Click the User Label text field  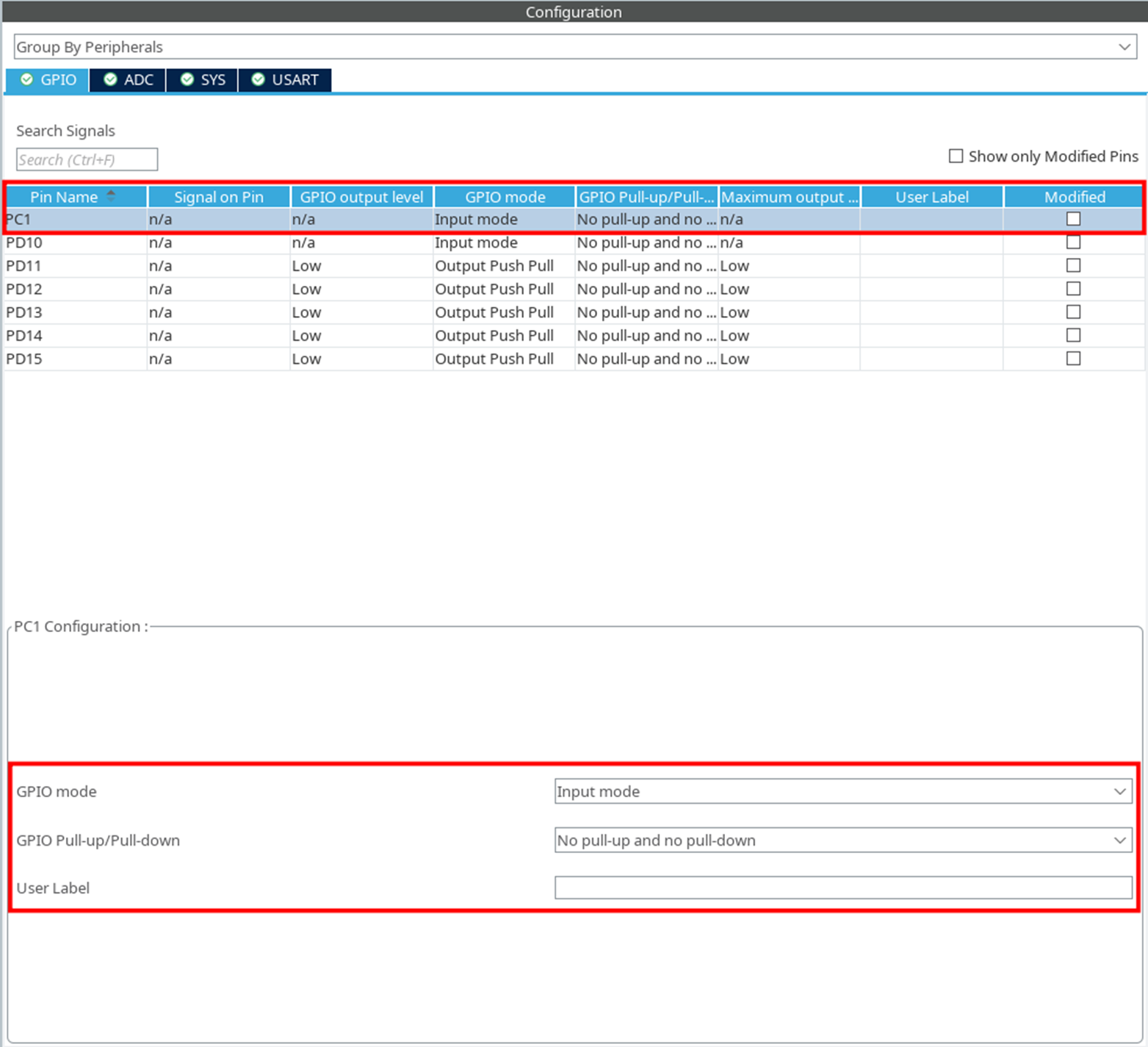coord(842,888)
